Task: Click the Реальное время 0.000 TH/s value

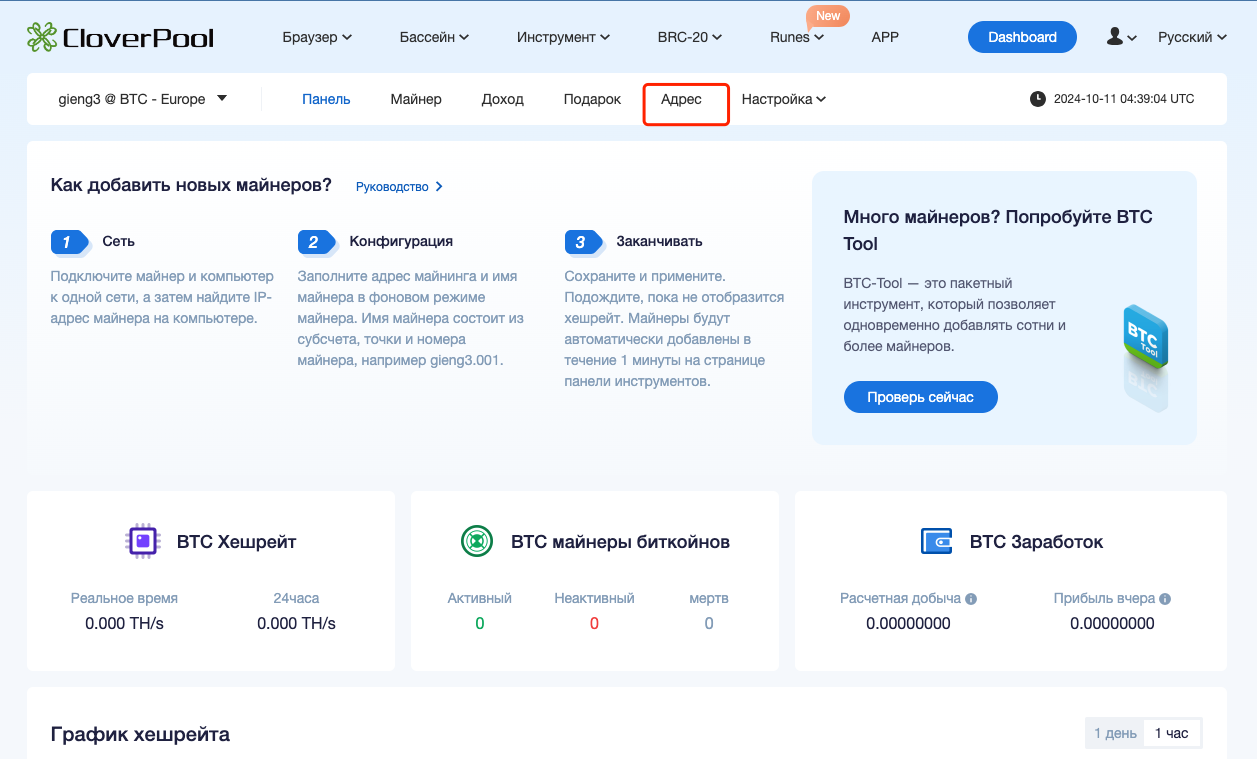Action: [124, 623]
